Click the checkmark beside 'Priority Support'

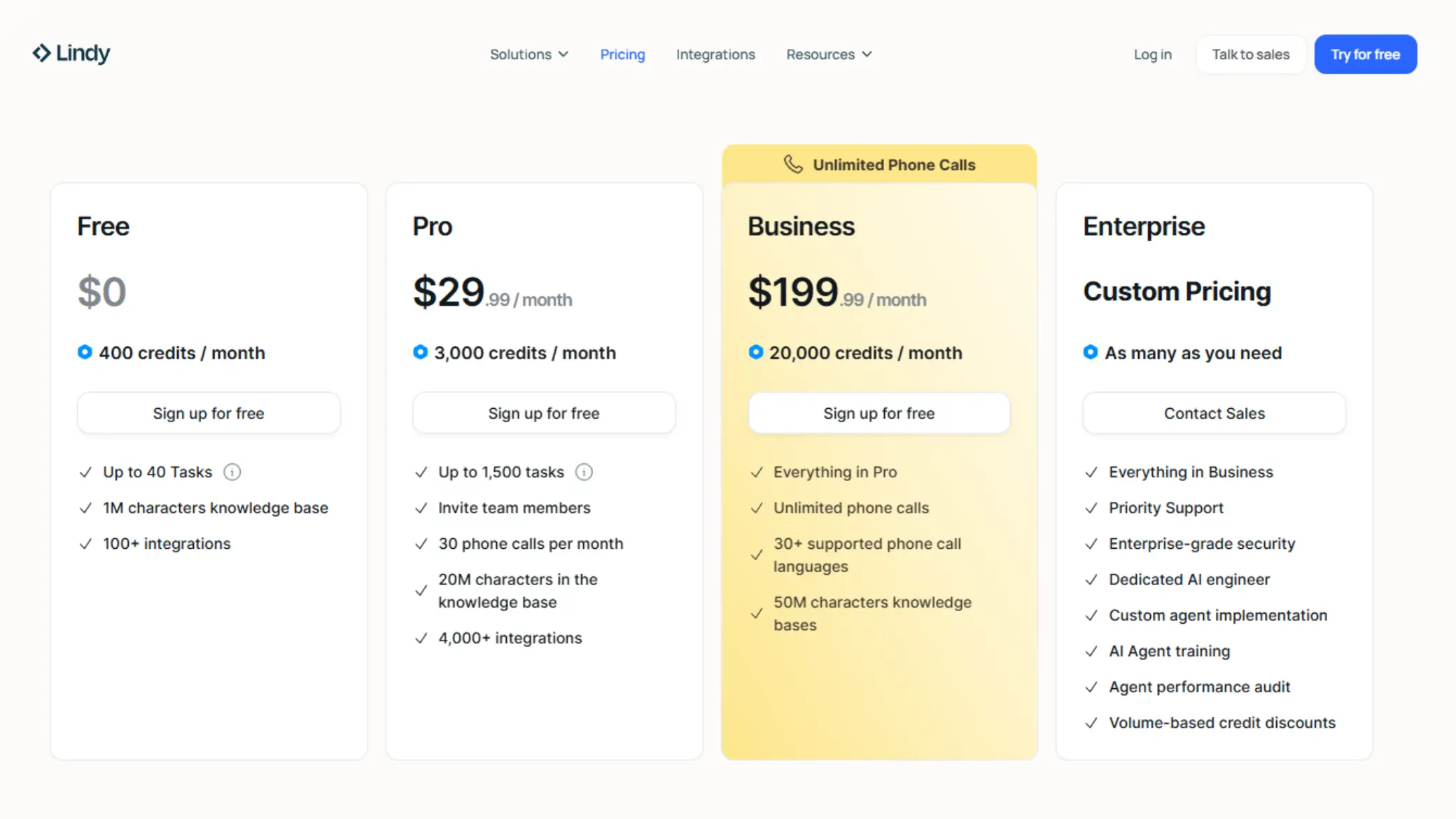1091,508
